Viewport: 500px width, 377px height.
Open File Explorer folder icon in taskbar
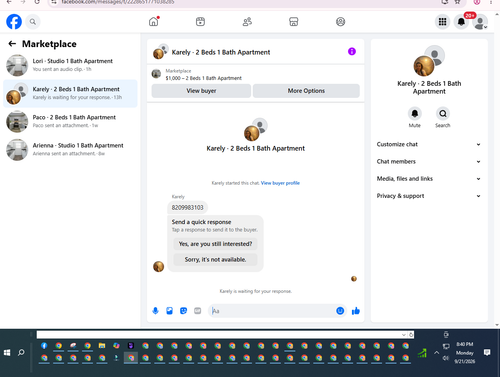(102, 346)
